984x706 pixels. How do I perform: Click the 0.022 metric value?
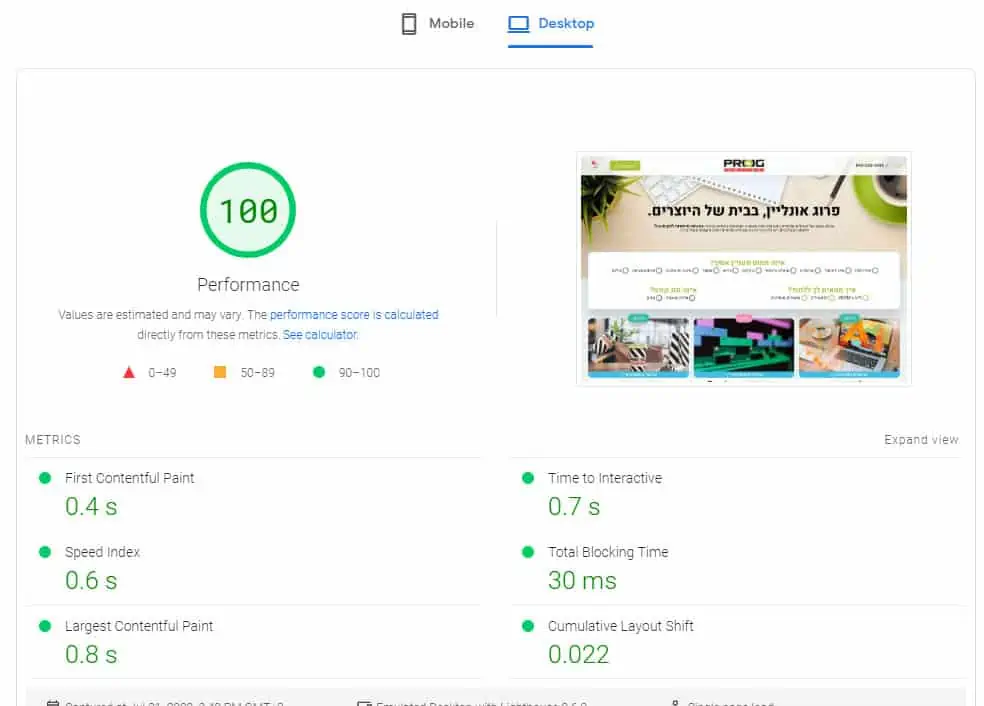(x=579, y=655)
